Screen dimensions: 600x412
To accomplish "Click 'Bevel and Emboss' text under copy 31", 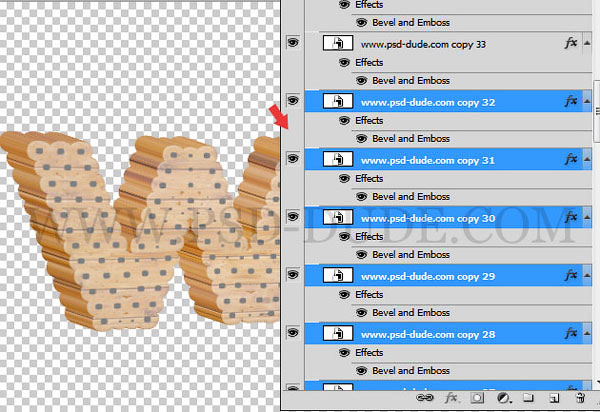I will (411, 197).
